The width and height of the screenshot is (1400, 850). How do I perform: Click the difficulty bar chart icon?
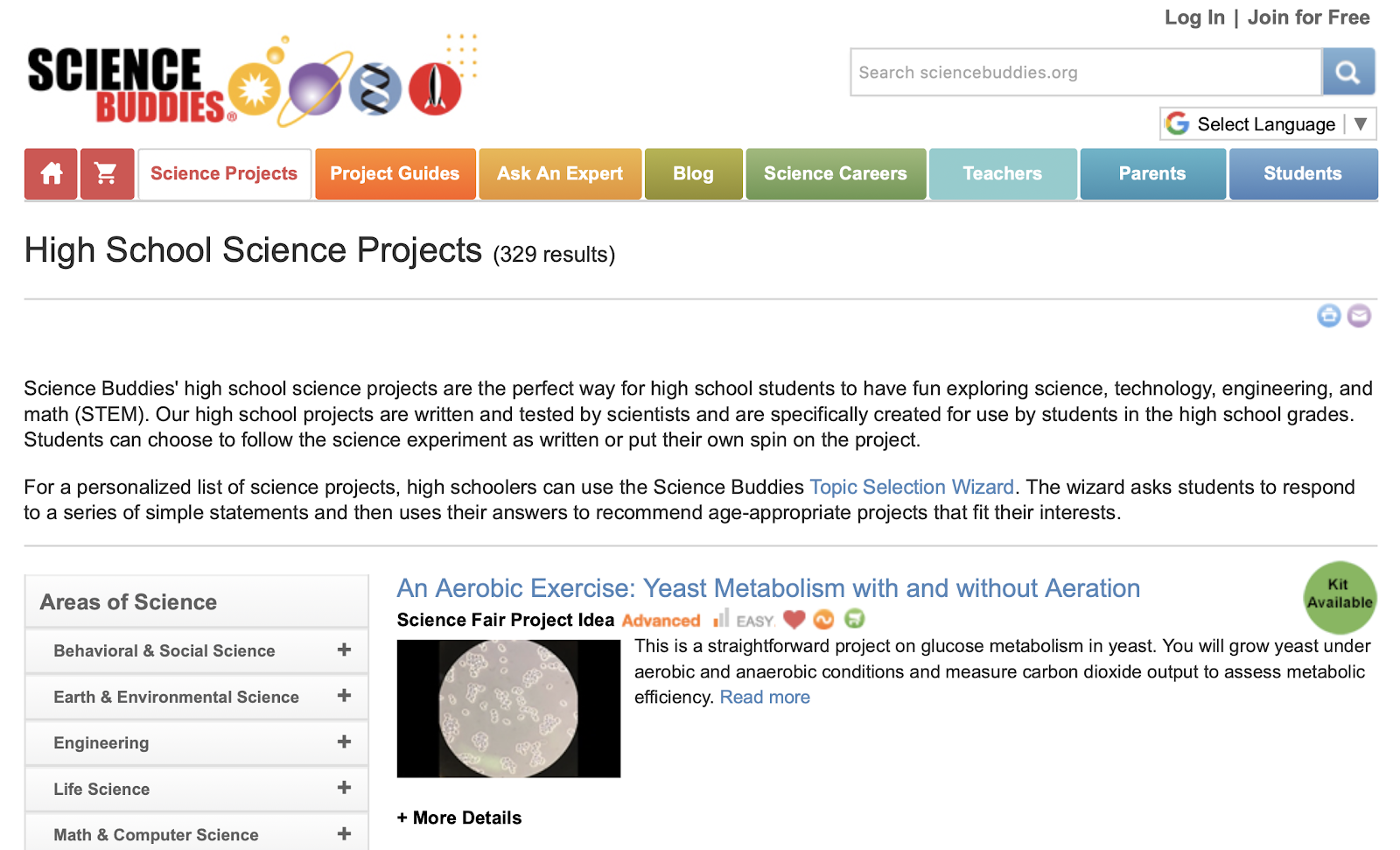pos(721,618)
